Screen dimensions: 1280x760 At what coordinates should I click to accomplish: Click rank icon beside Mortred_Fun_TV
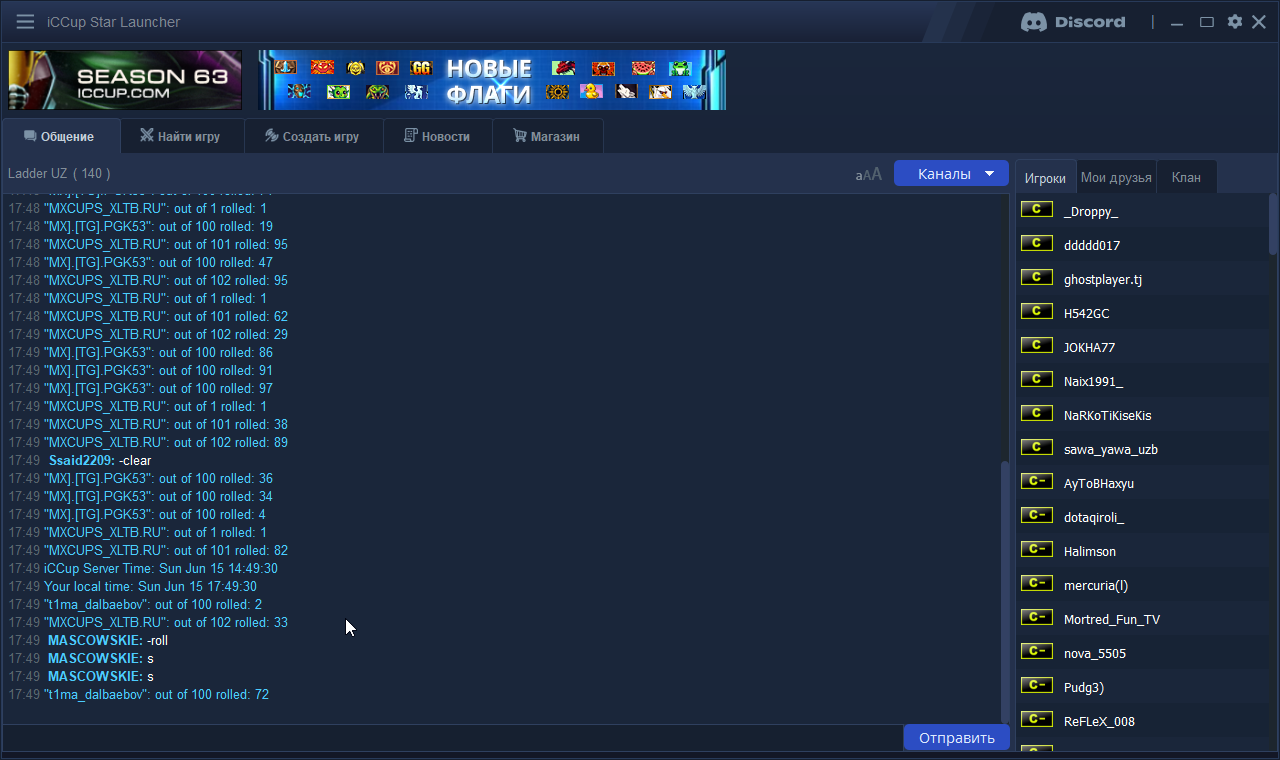coord(1036,617)
